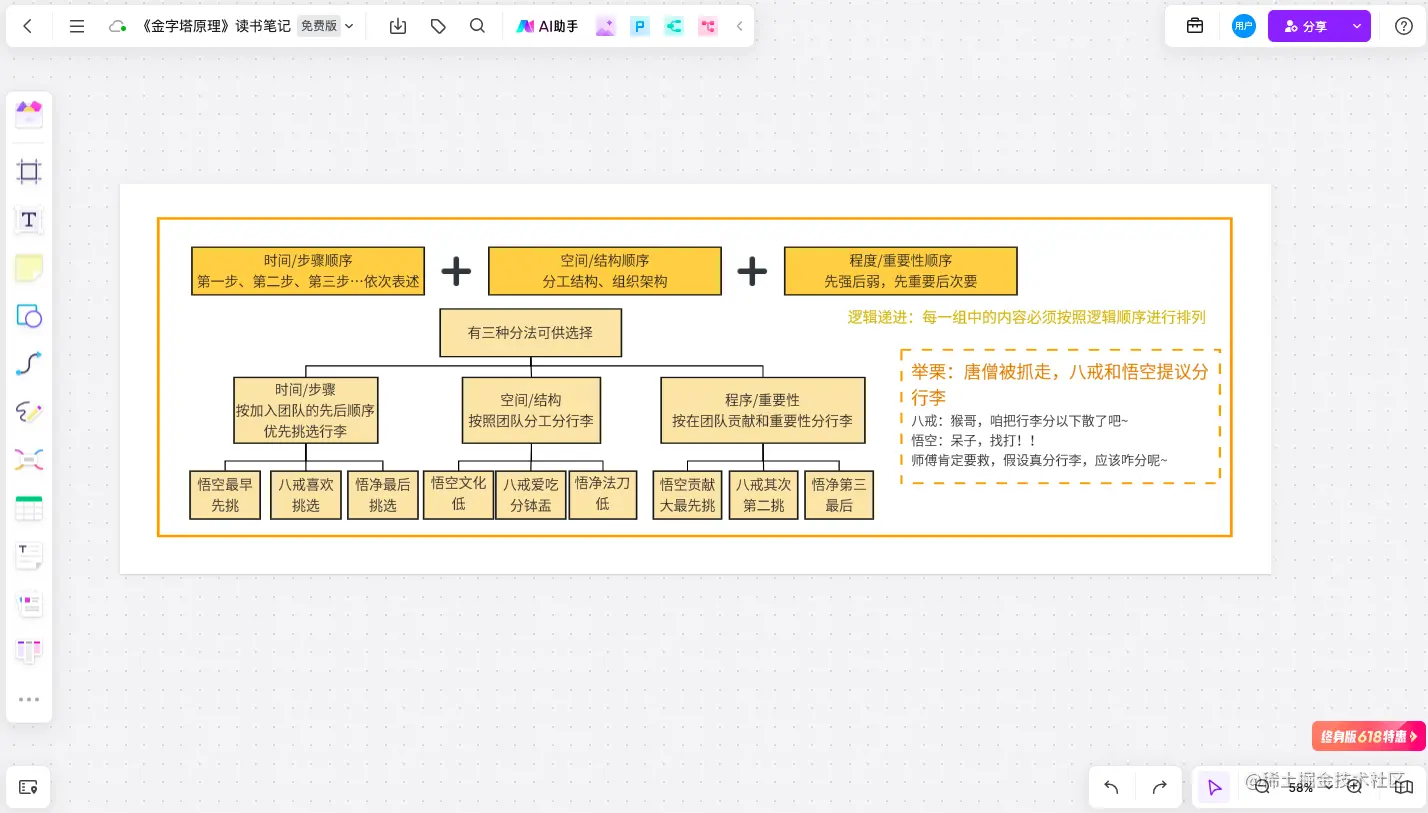Show more tools via three dots

pos(29,700)
